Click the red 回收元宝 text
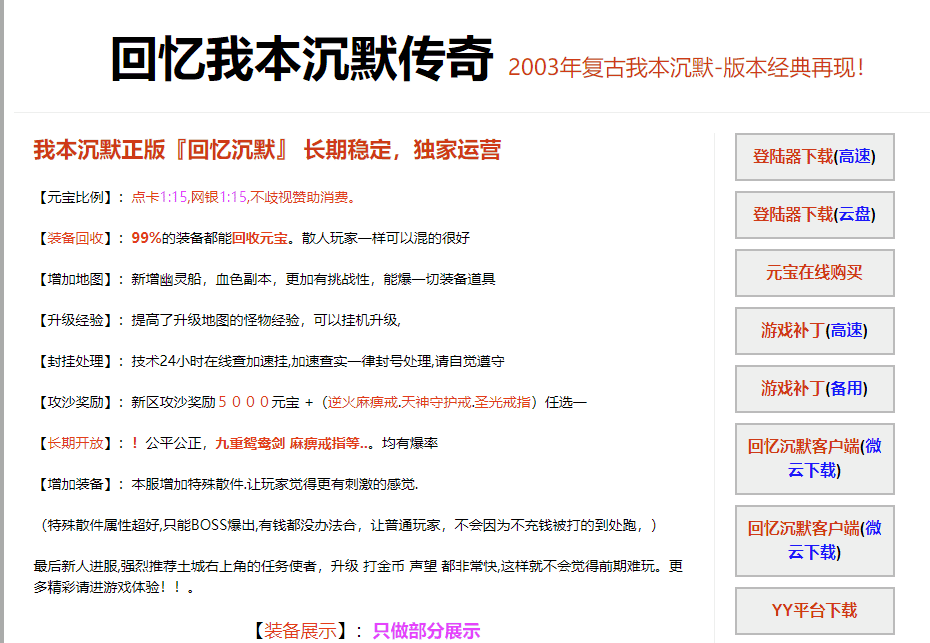This screenshot has width=930, height=643. pyautogui.click(x=259, y=238)
